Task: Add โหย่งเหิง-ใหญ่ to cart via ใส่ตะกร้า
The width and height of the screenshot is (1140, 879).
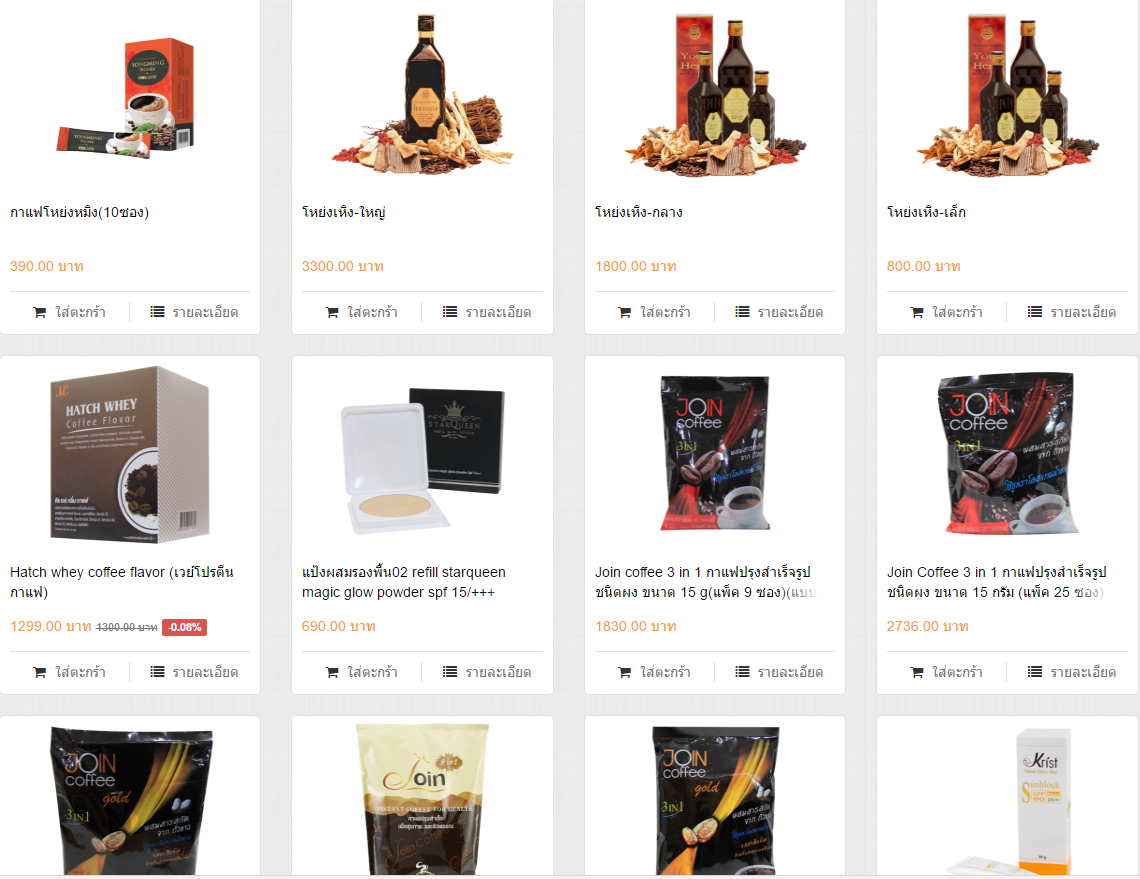Action: pyautogui.click(x=361, y=312)
